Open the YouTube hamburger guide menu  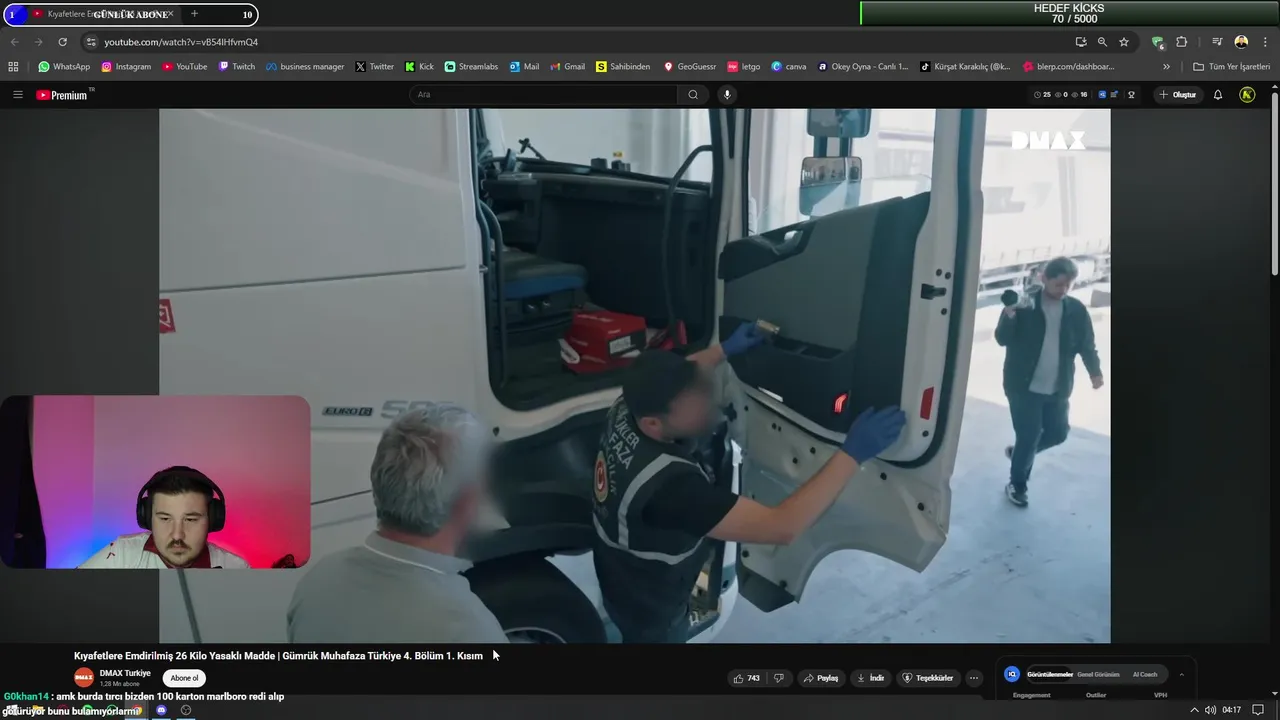[x=17, y=95]
